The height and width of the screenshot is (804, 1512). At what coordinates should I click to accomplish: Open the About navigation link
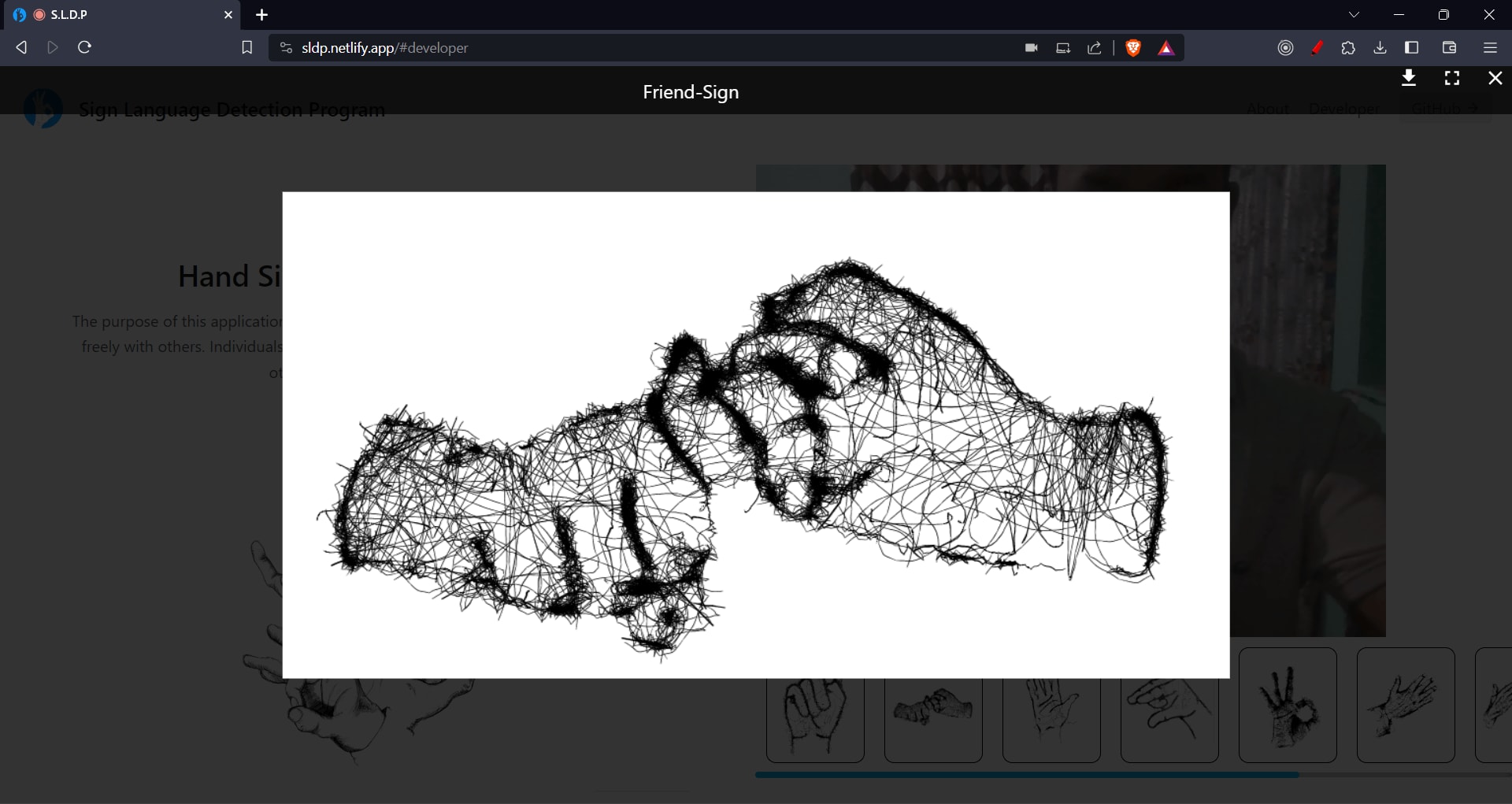[1268, 109]
